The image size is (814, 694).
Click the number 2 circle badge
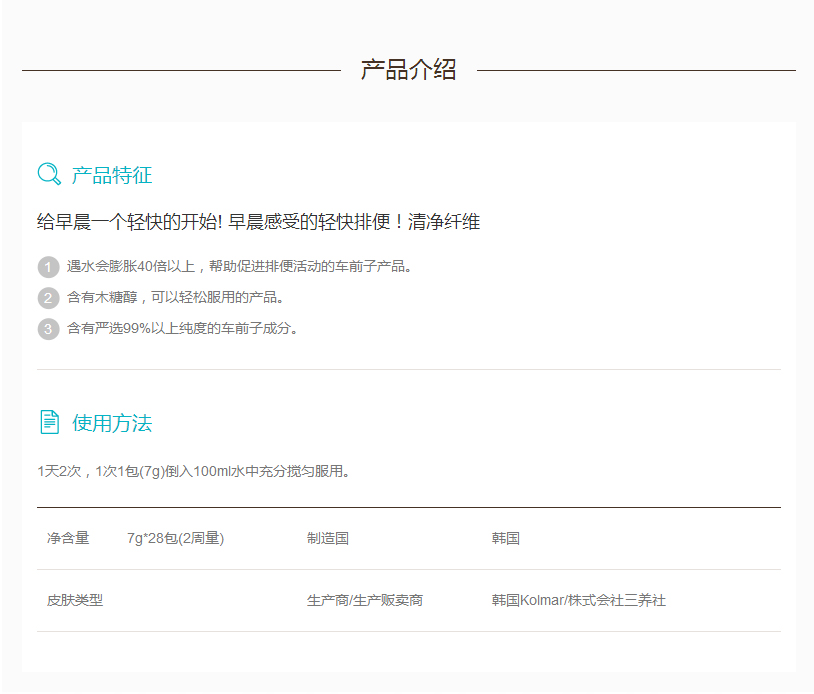point(48,298)
